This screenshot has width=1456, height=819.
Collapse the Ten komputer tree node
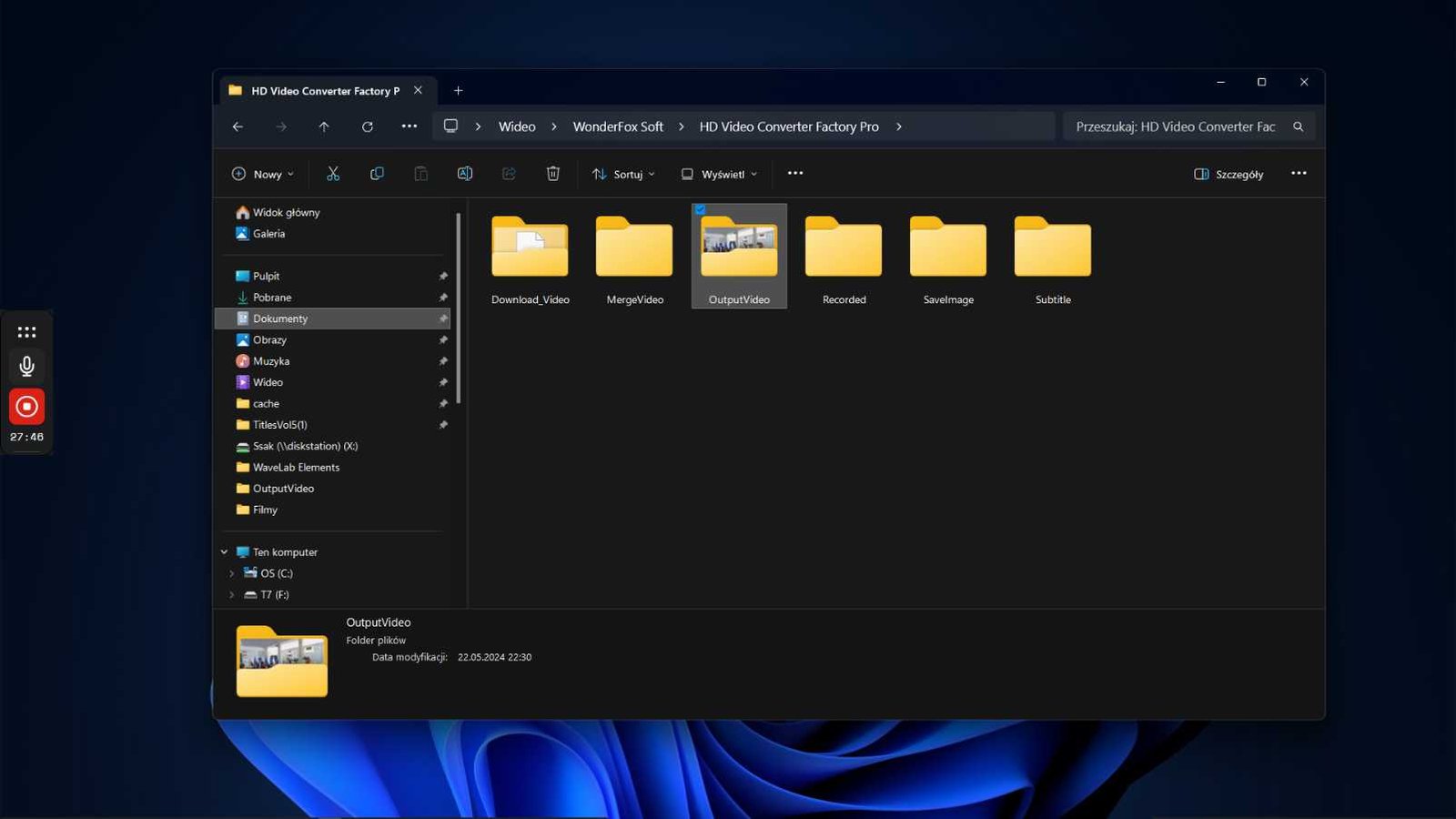(224, 551)
